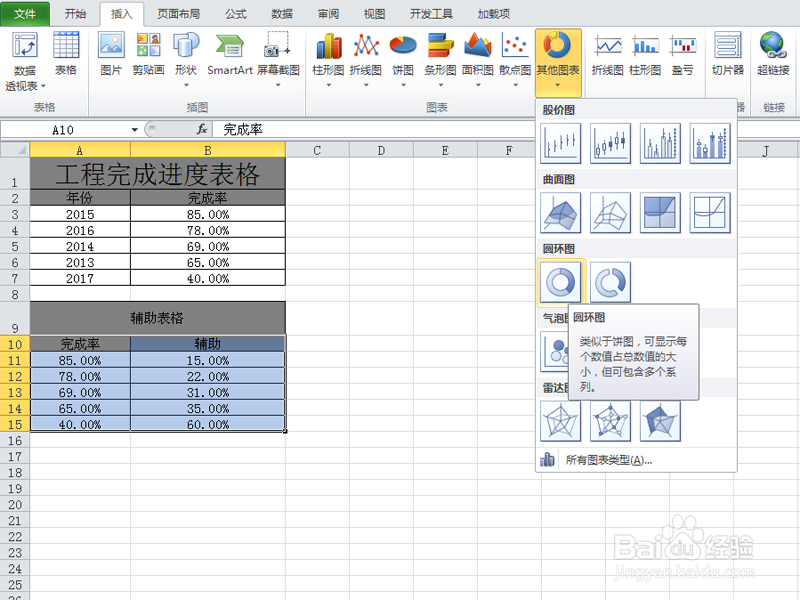Screen dimensions: 800x600
Task: Select cell containing year 2015
Action: [x=80, y=214]
